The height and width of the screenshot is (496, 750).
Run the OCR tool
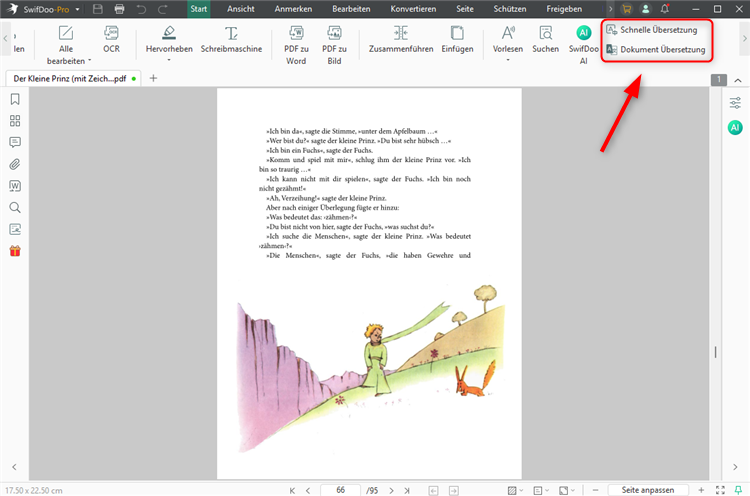click(x=111, y=39)
